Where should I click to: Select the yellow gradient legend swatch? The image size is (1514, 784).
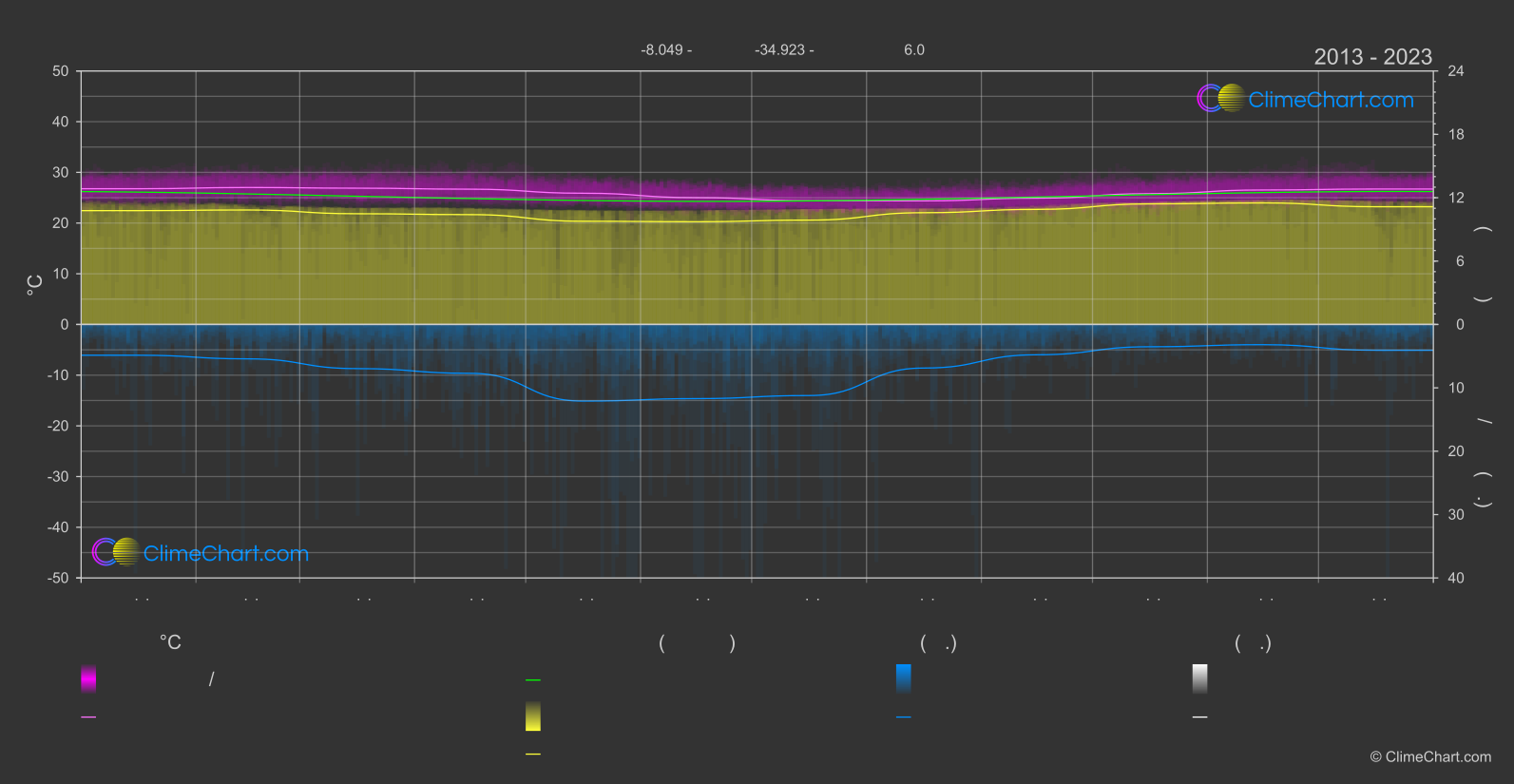pyautogui.click(x=533, y=717)
